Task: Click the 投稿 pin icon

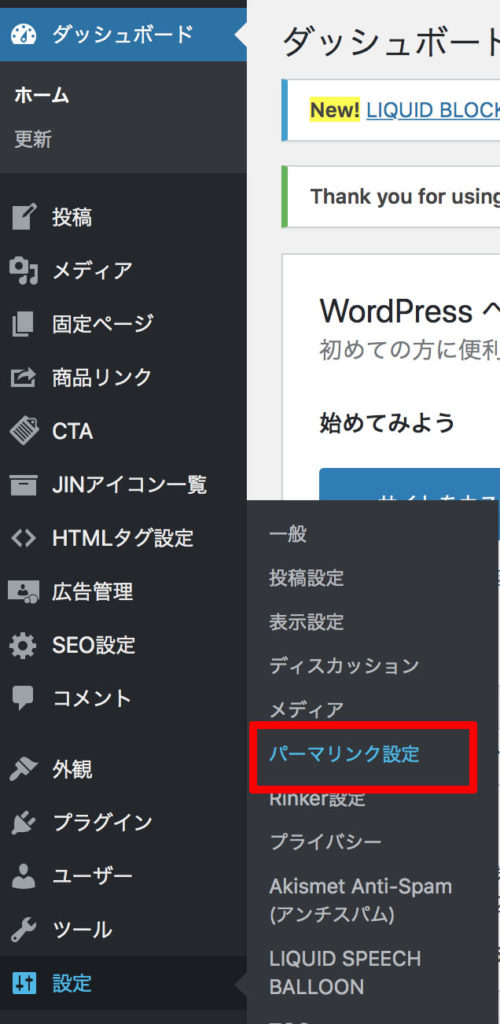Action: [x=25, y=217]
